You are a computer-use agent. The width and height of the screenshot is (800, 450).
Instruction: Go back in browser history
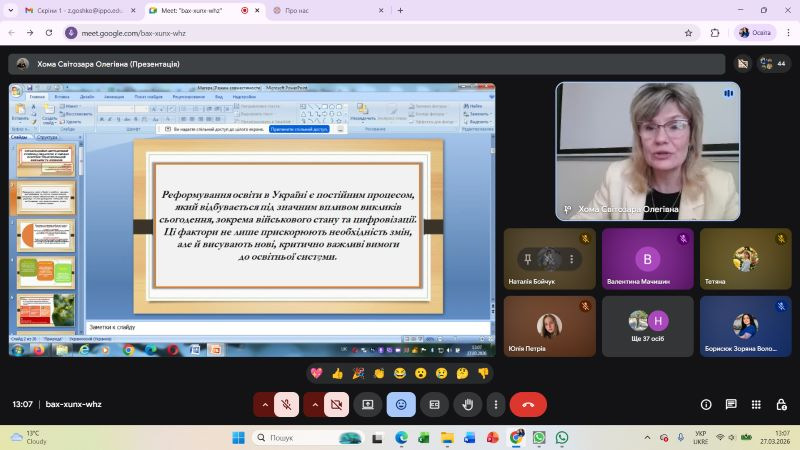[x=12, y=33]
